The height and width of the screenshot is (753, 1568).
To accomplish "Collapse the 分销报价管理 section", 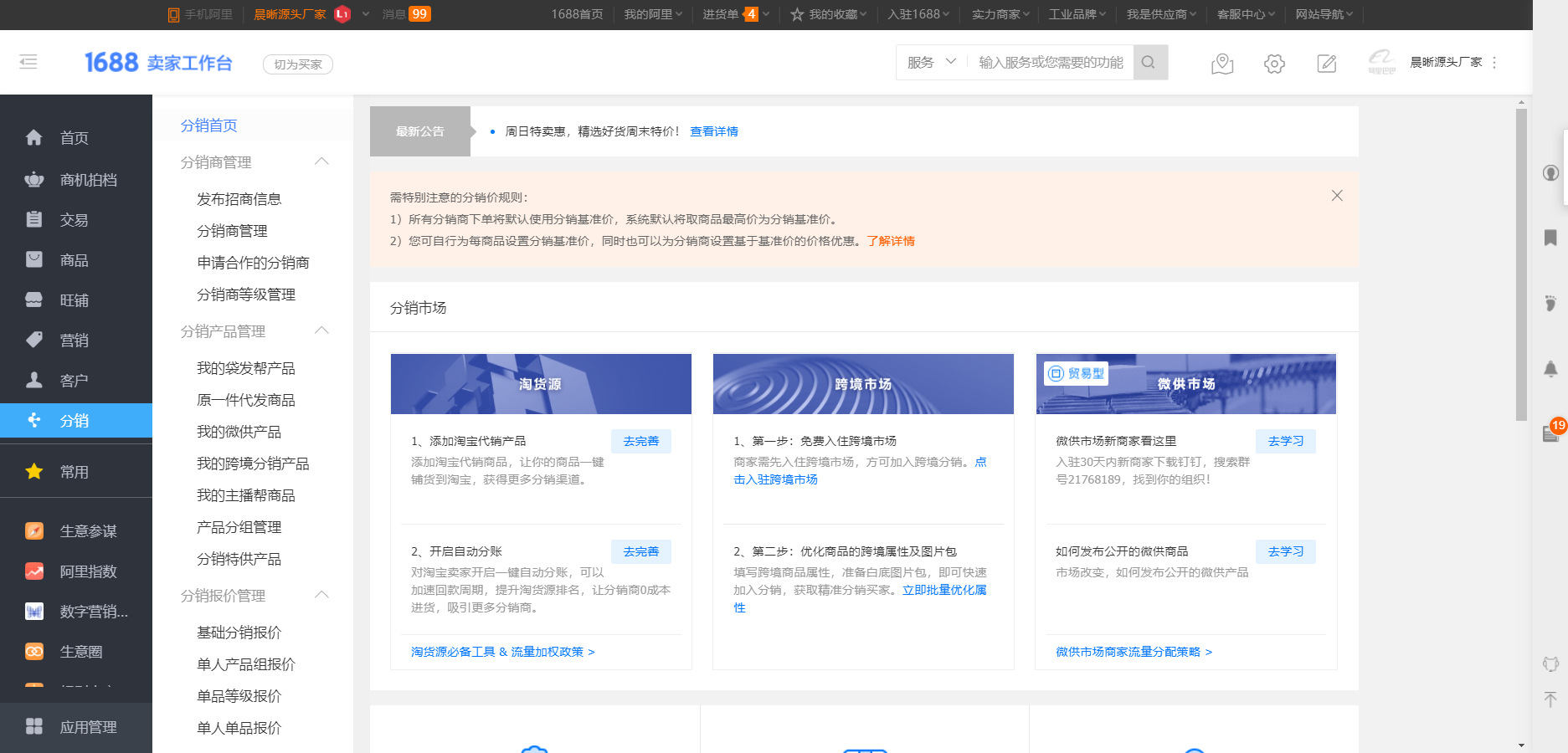I will point(321,595).
